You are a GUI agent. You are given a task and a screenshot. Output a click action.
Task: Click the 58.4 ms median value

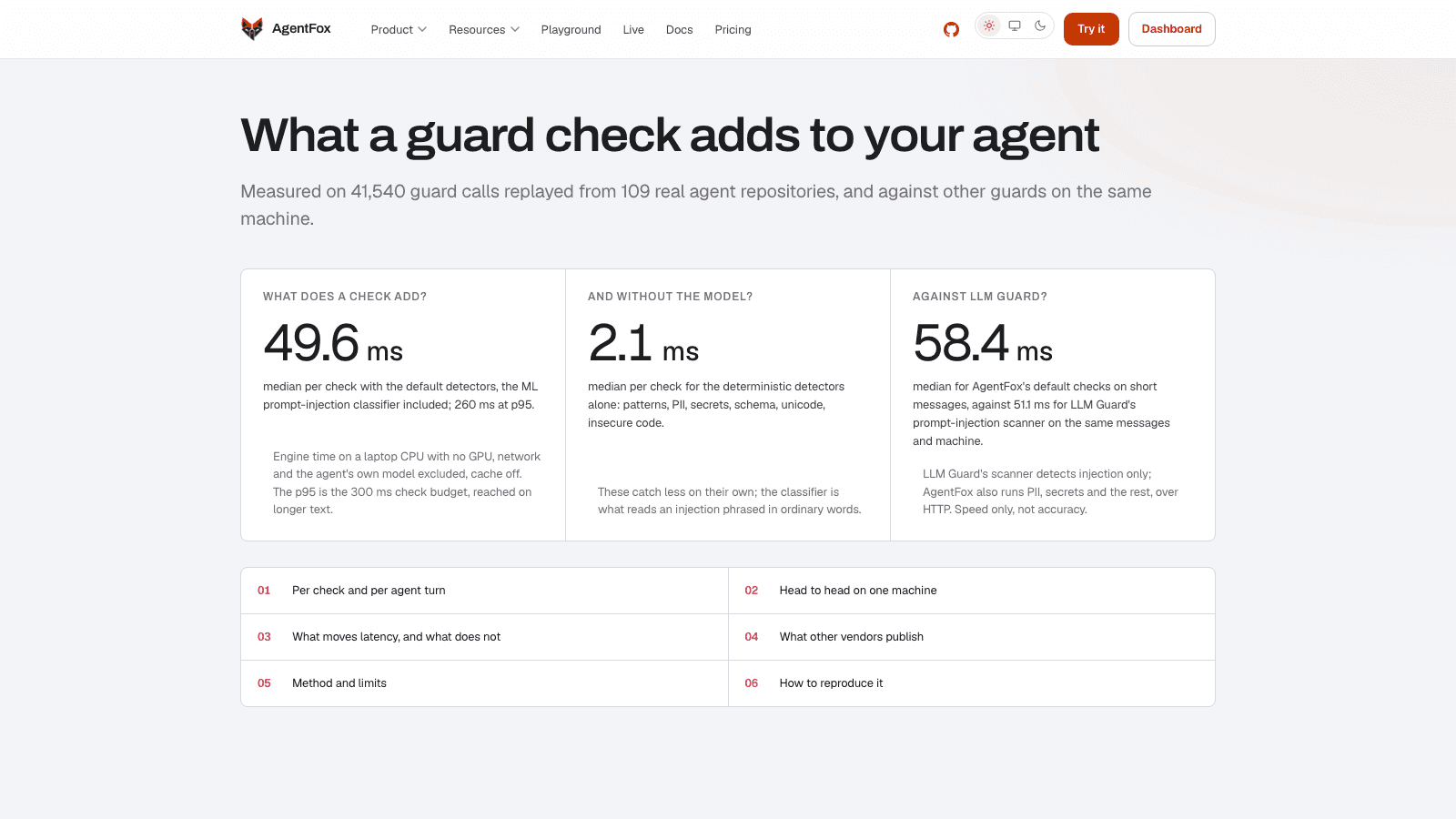tap(983, 344)
